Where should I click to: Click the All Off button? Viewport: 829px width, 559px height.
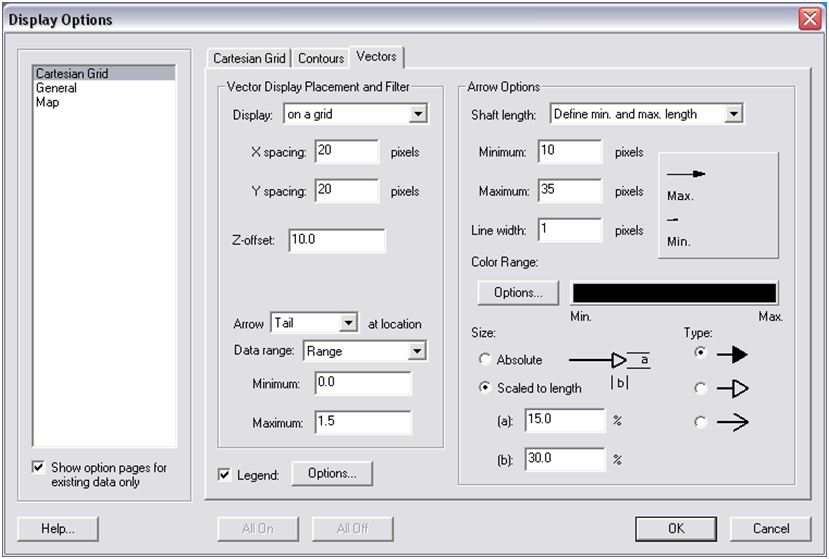coord(353,528)
